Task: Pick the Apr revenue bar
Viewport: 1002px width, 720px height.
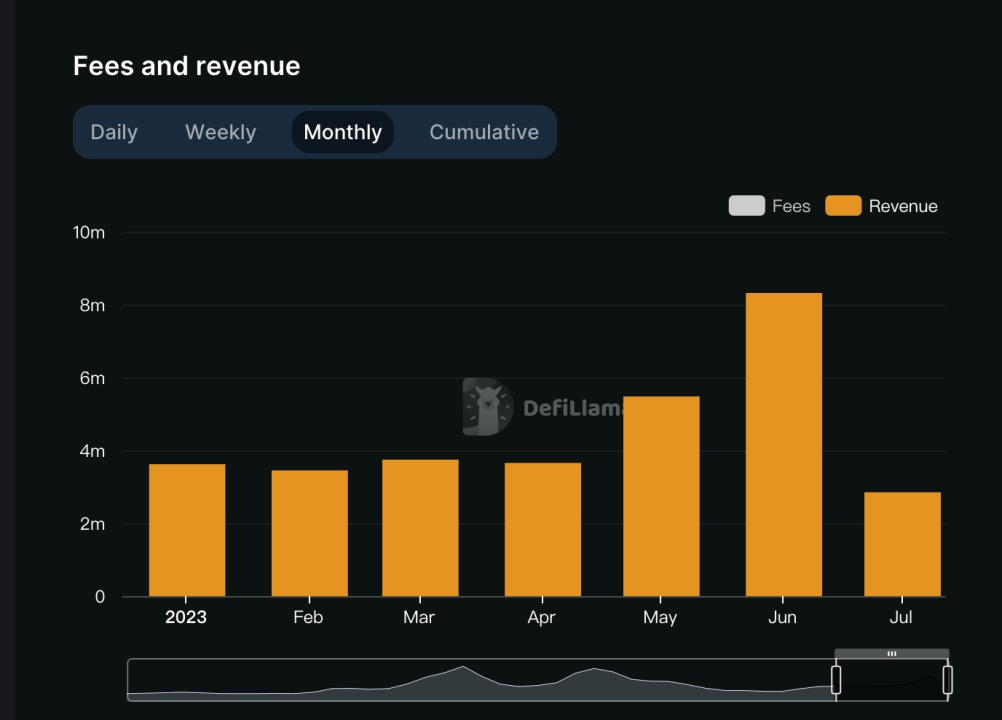Action: (542, 530)
